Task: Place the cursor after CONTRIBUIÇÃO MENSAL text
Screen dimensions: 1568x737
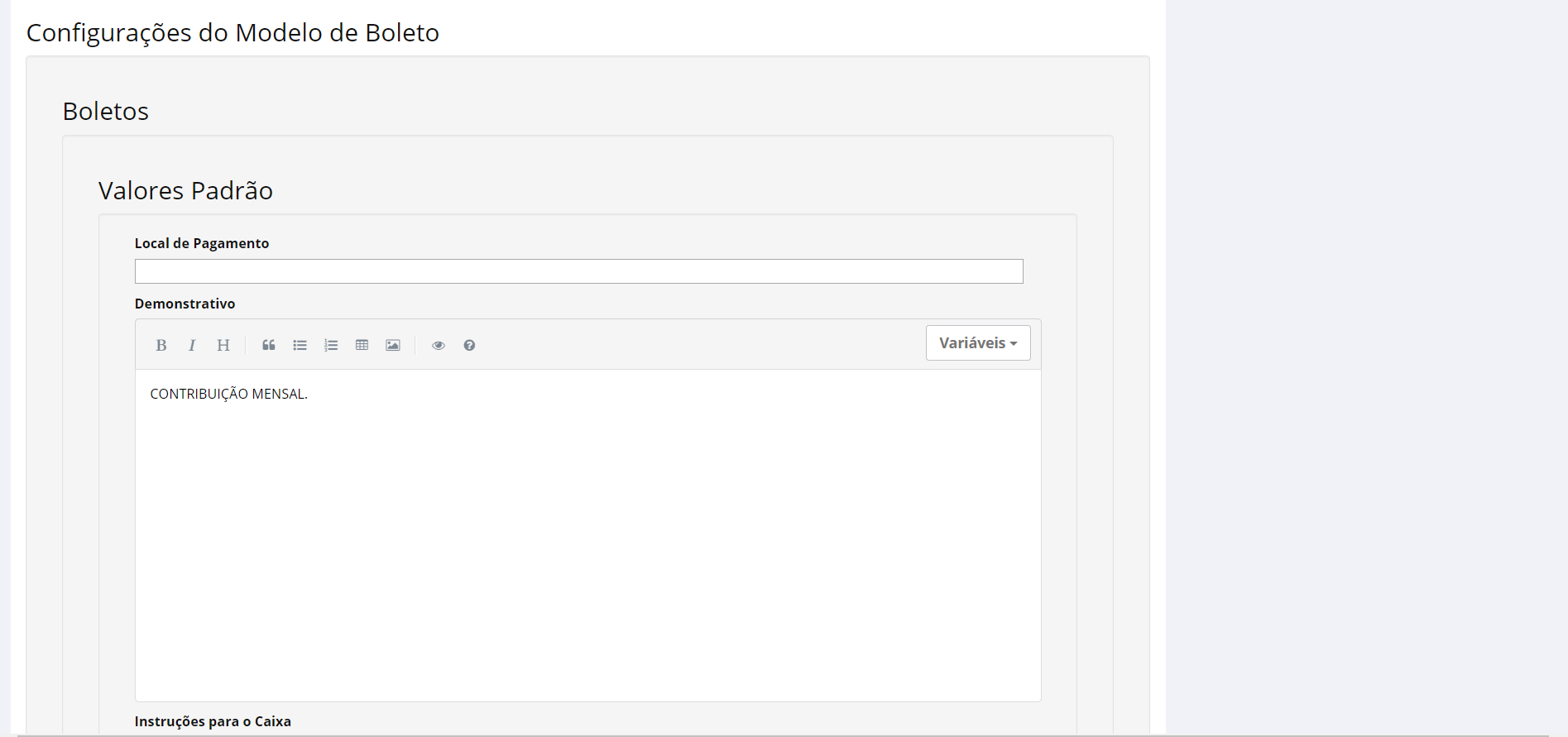Action: click(309, 395)
